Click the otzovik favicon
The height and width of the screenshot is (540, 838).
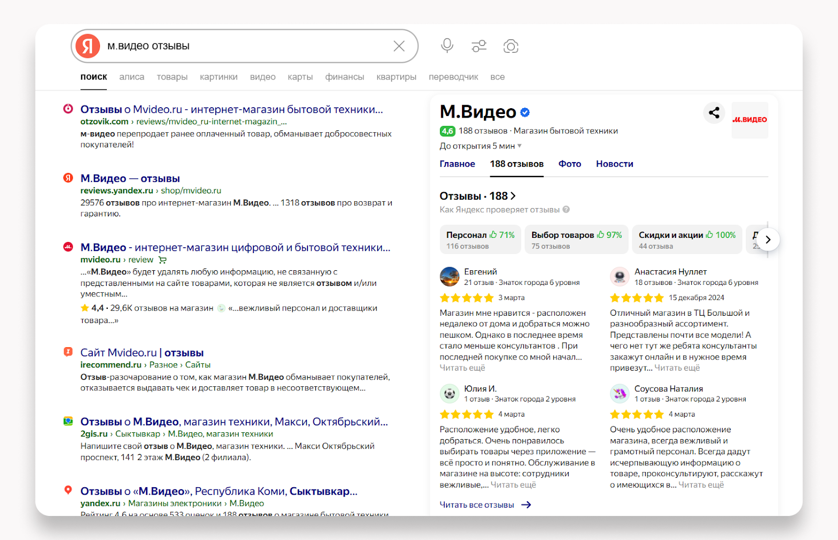tap(68, 109)
